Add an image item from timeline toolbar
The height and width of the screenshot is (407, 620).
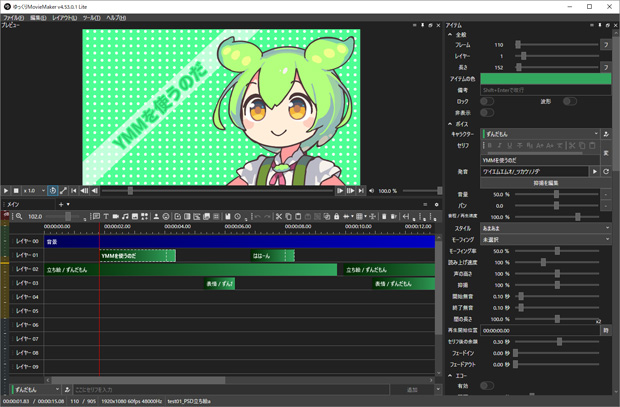135,216
